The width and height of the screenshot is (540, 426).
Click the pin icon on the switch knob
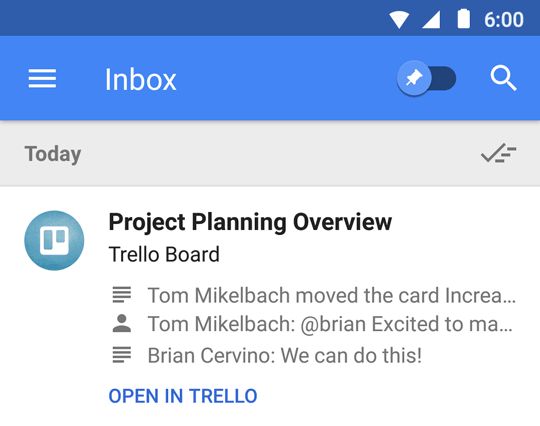tap(414, 79)
